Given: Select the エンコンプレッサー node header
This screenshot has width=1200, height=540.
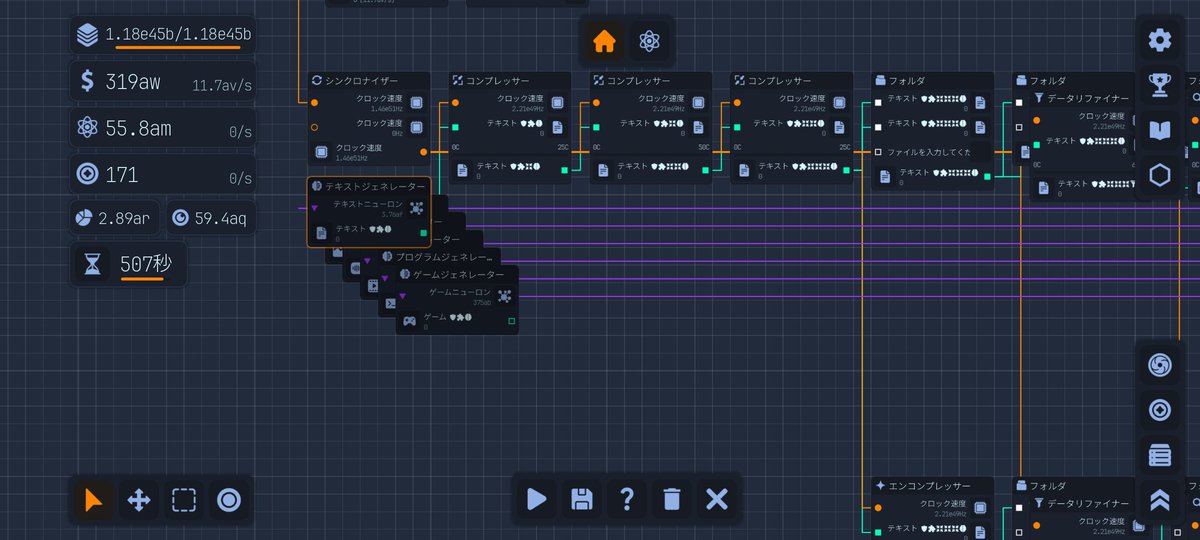Looking at the screenshot, I should [x=931, y=485].
